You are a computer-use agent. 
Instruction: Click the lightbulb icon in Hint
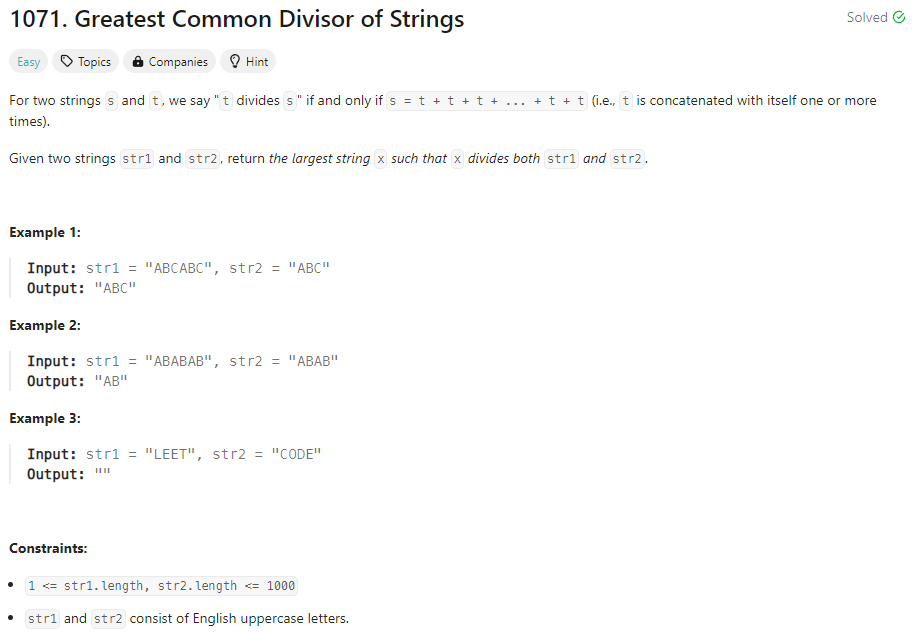pos(235,62)
